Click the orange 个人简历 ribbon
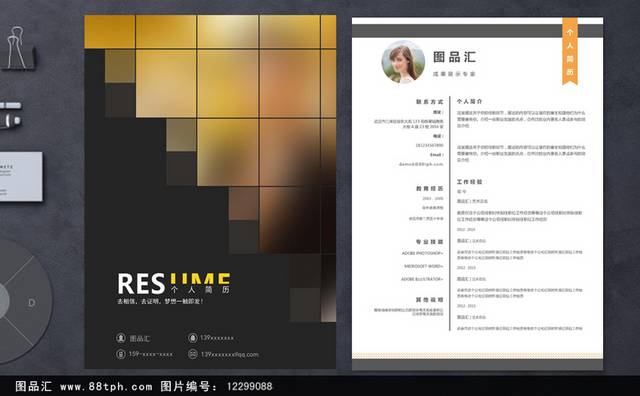 [x=570, y=51]
